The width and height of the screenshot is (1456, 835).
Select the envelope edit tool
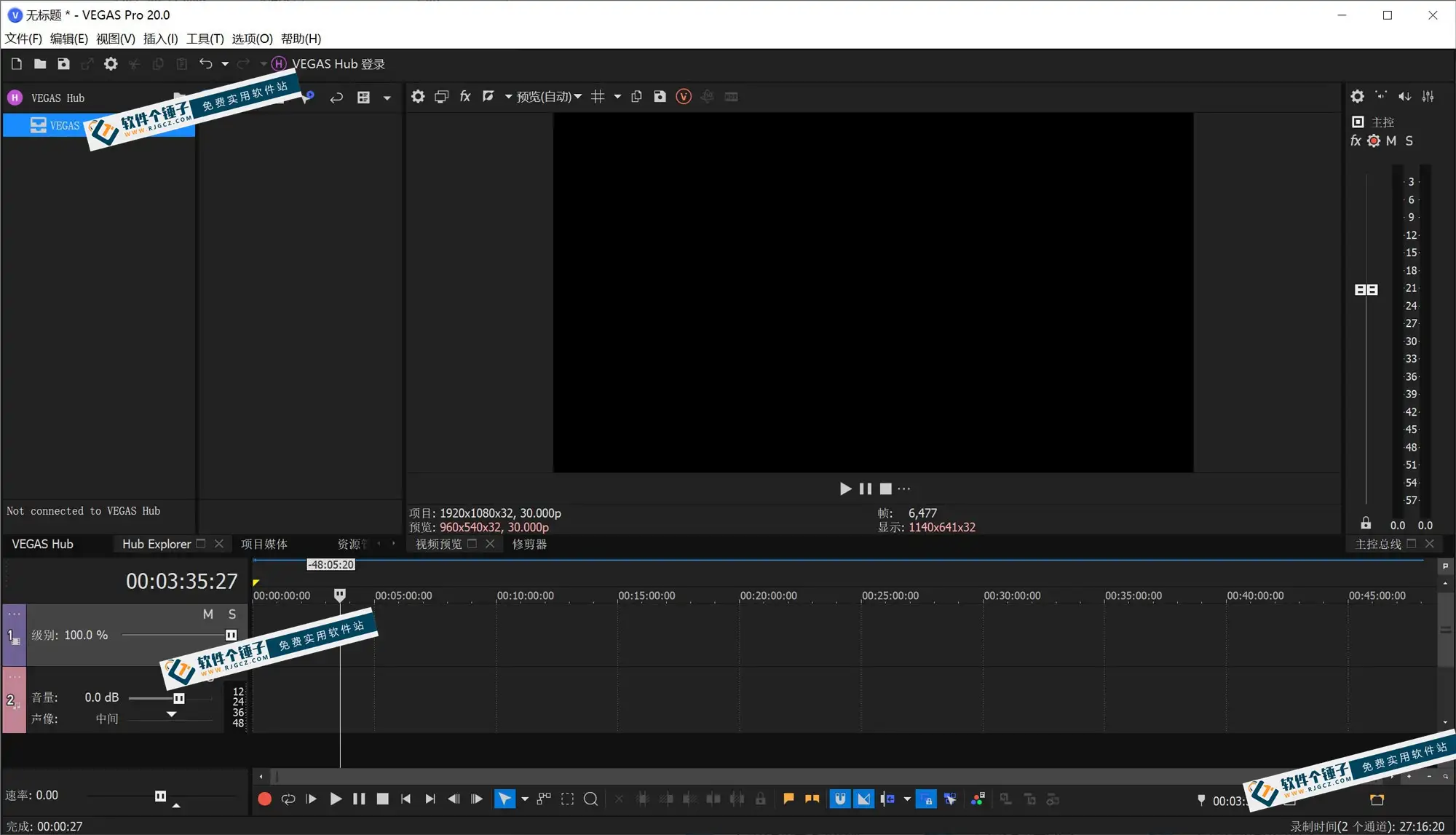click(544, 799)
